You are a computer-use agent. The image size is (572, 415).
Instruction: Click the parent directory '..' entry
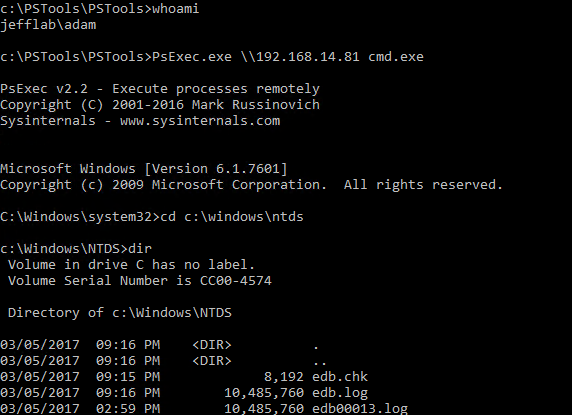[320, 361]
